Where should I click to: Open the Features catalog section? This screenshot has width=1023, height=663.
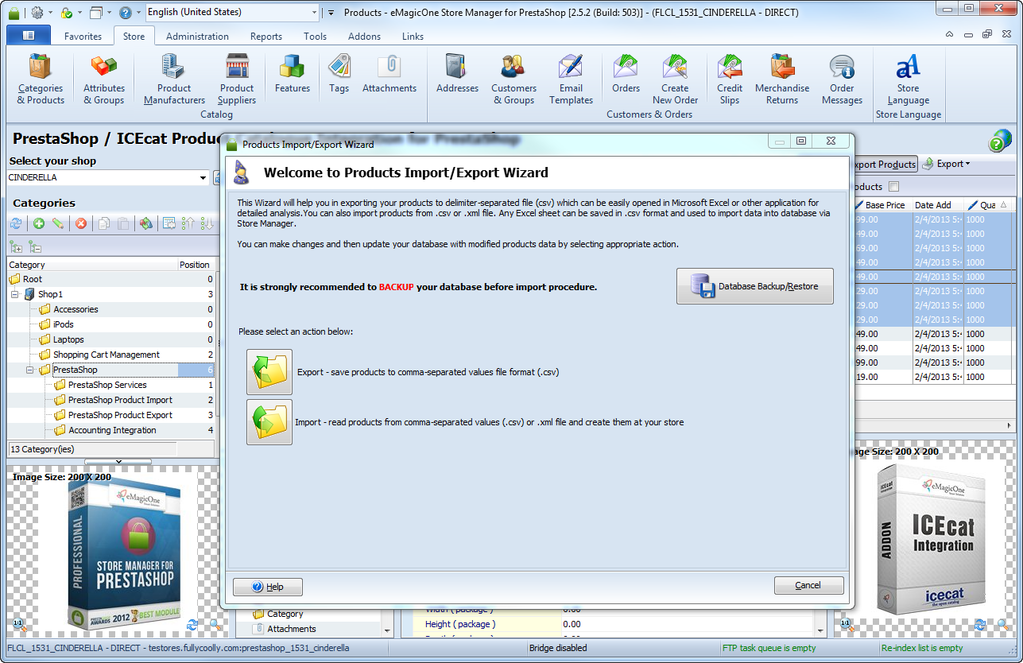pyautogui.click(x=292, y=74)
